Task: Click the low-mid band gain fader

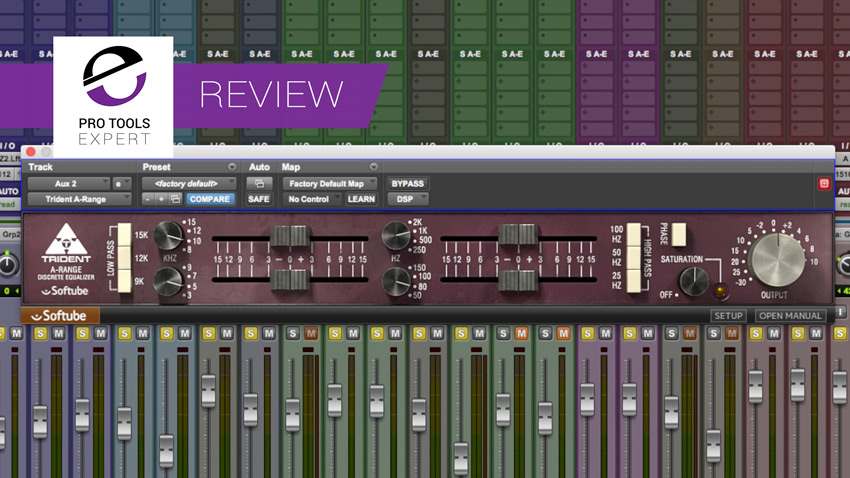Action: coord(518,234)
